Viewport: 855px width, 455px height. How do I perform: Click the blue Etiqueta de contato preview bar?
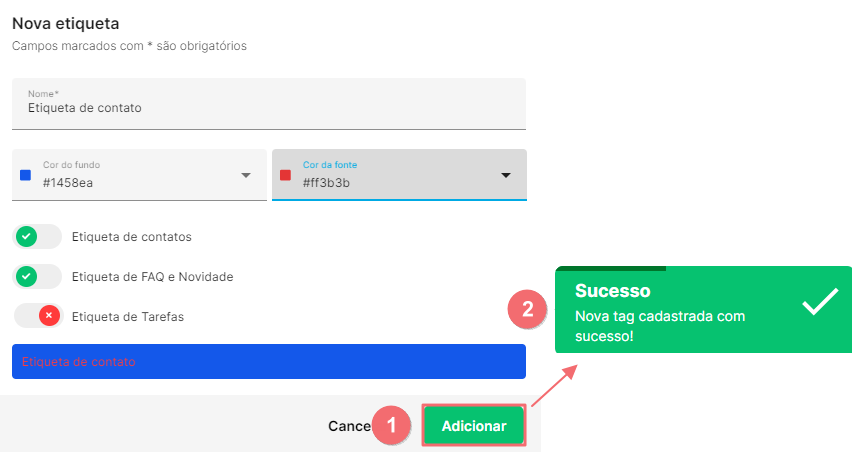pyautogui.click(x=269, y=361)
